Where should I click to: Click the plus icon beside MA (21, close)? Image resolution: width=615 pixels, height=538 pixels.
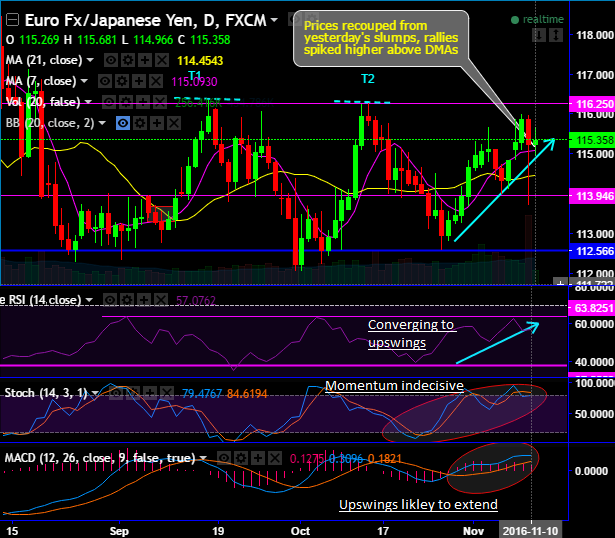(145, 60)
